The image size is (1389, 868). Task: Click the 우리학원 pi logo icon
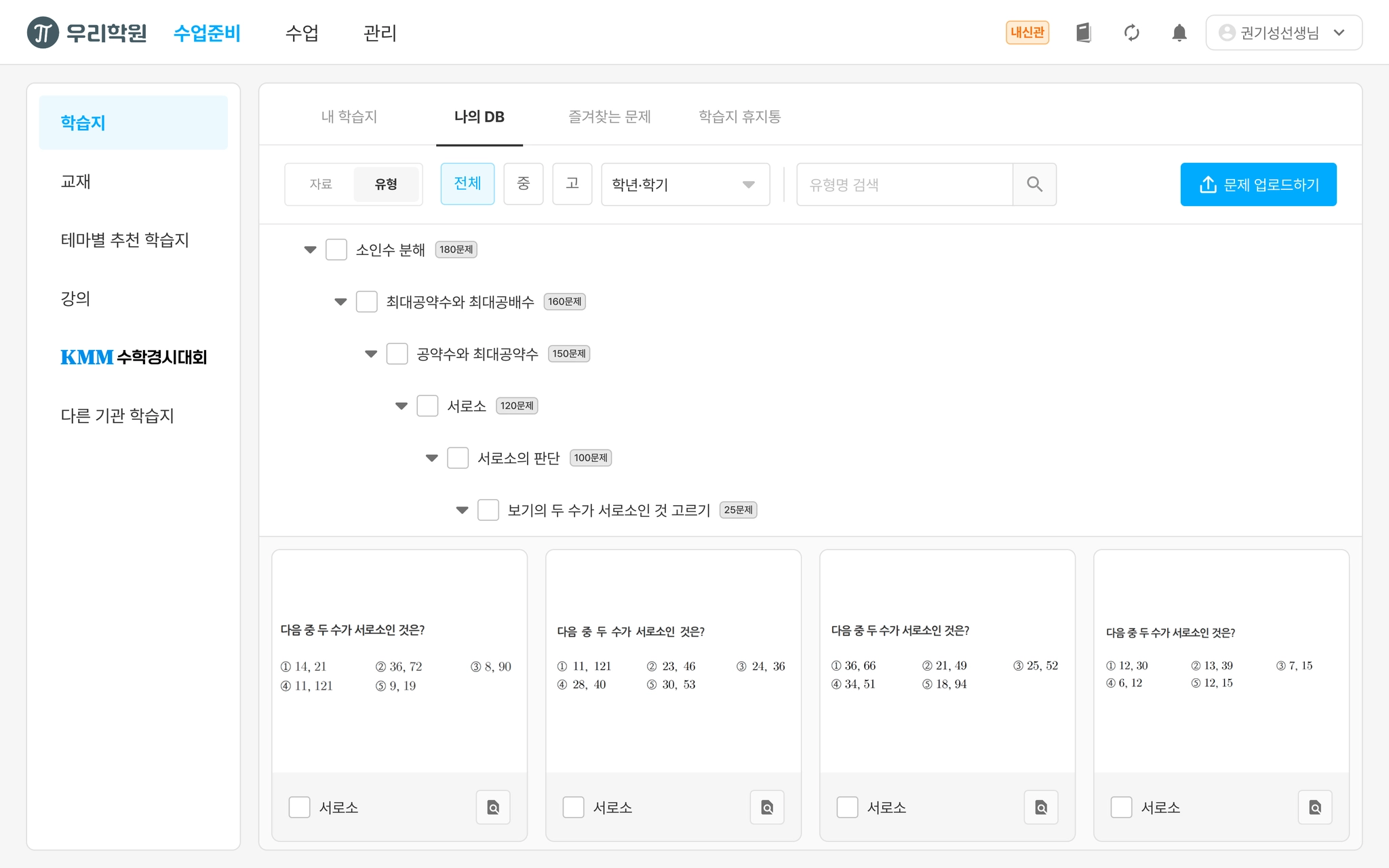[x=43, y=33]
